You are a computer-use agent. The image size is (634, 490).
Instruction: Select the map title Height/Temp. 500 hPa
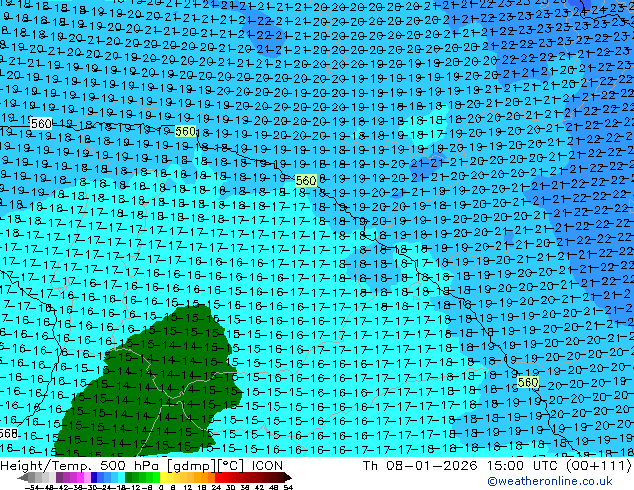[x=82, y=466]
